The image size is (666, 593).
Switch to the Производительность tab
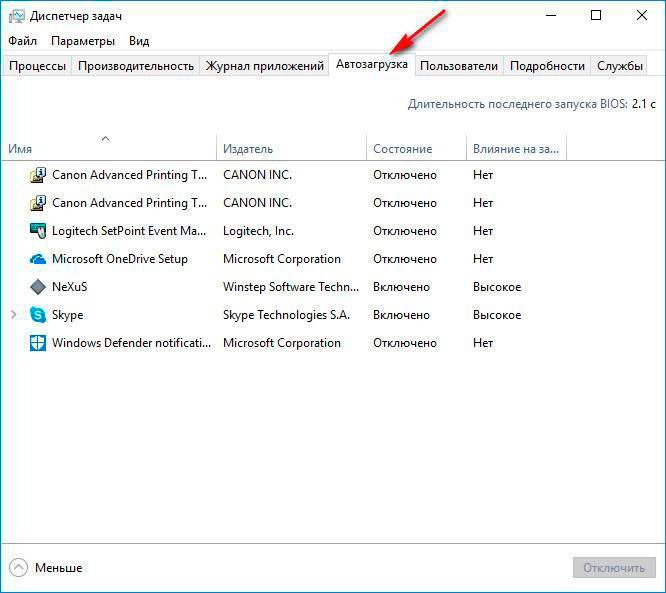coord(136,66)
